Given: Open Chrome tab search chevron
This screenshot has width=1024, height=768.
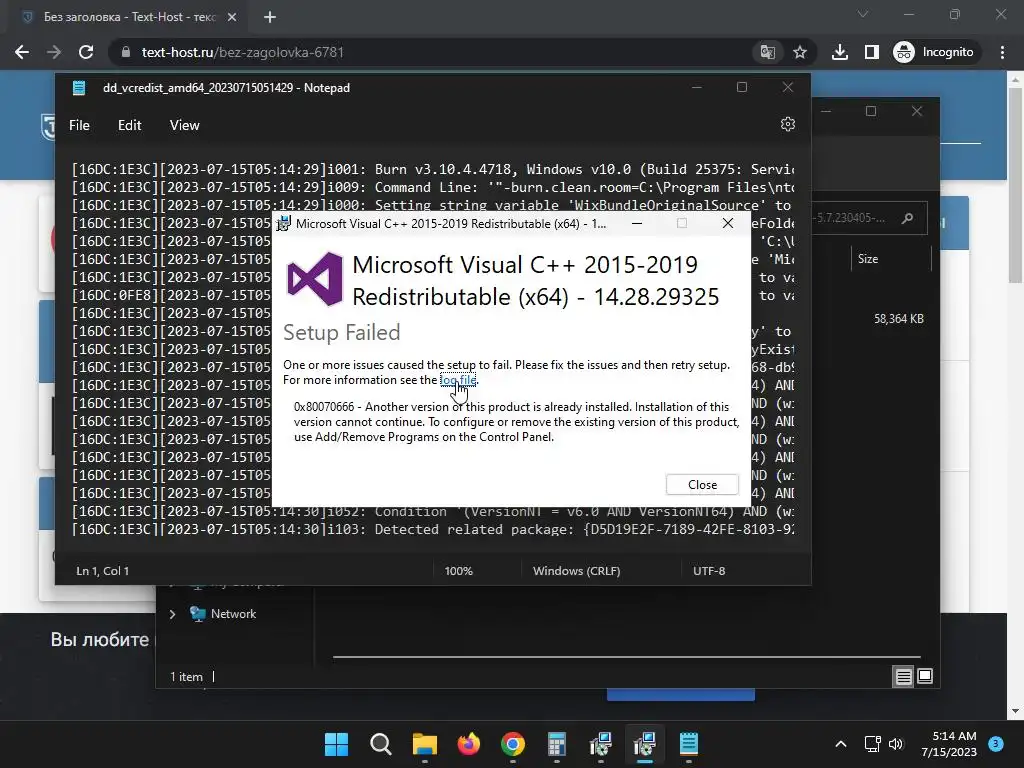Looking at the screenshot, I should 863,14.
